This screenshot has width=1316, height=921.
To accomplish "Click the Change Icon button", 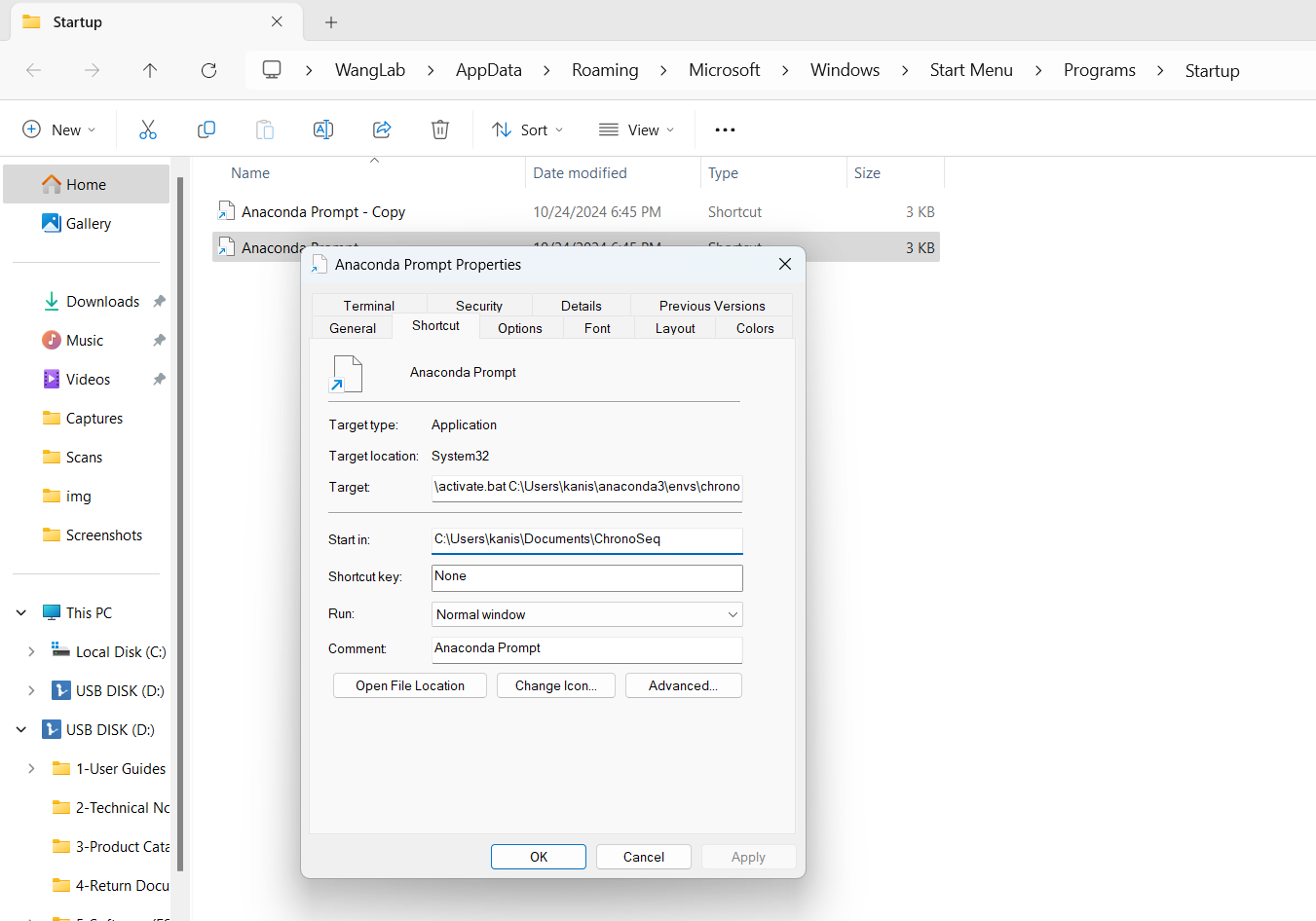I will tap(556, 685).
